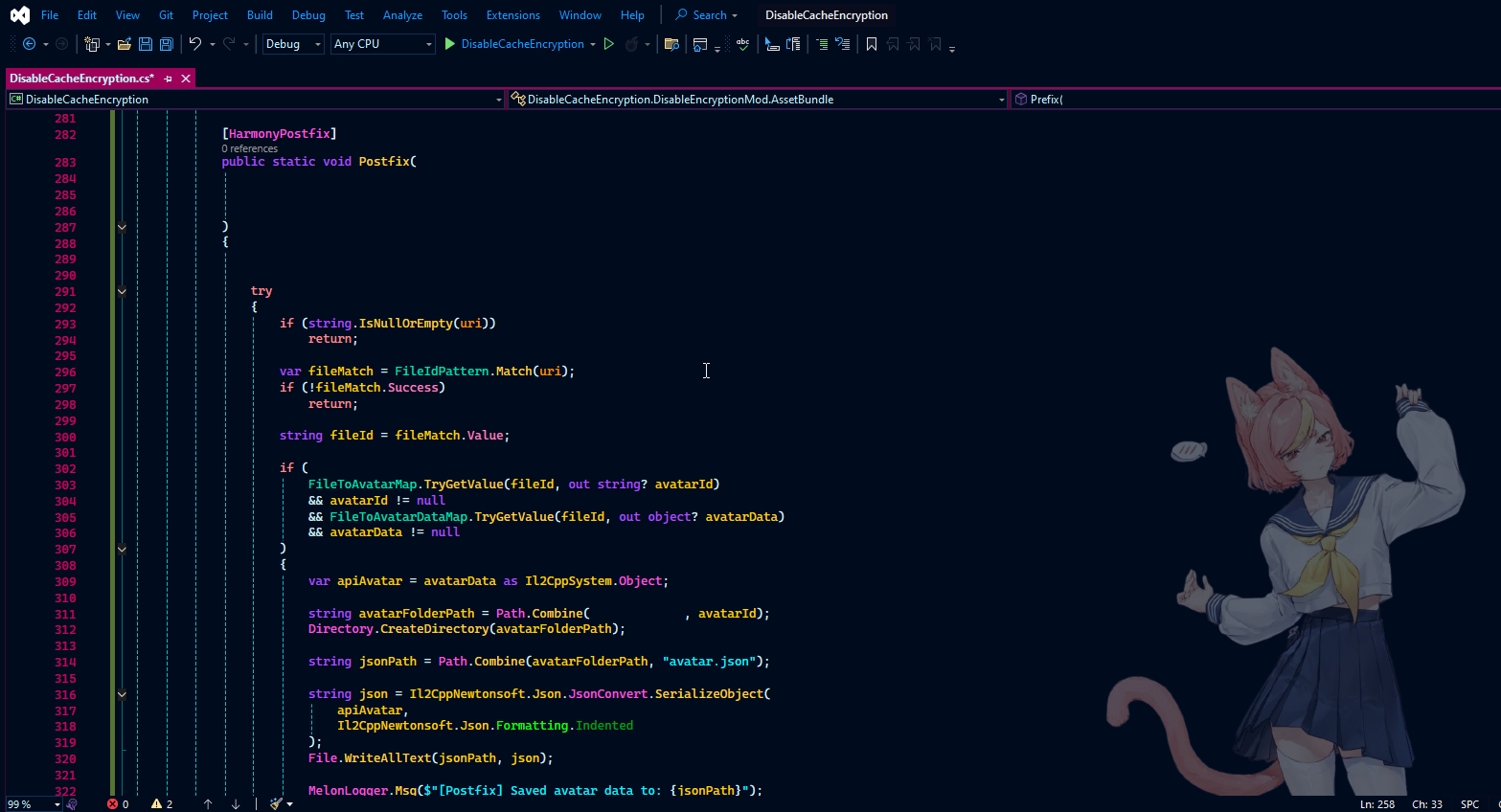Screen dimensions: 1501x812
Task: Toggle pin on DisableCacheEncryption.cs tab
Action: pyautogui.click(x=169, y=79)
